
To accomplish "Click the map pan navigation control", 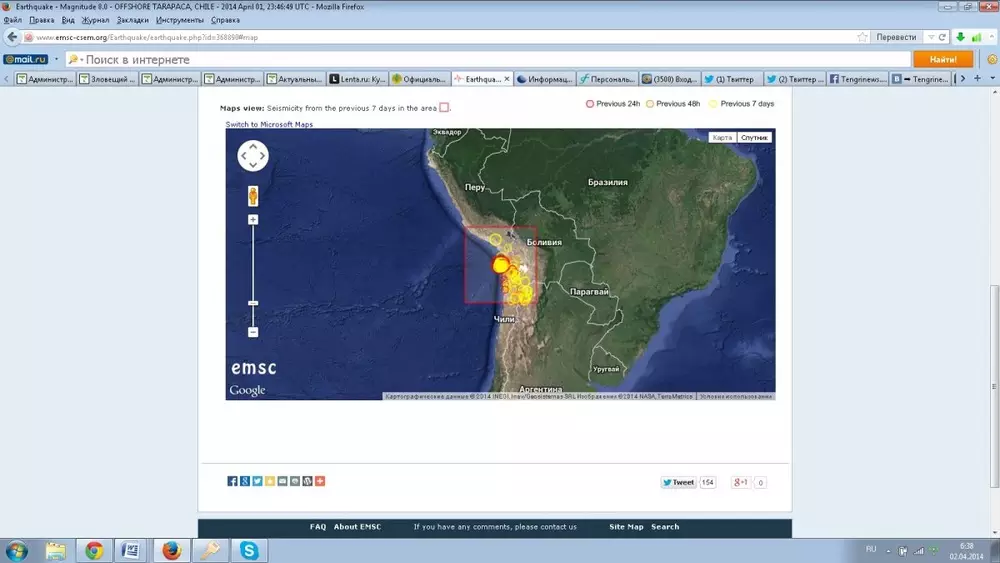I will pyautogui.click(x=253, y=155).
